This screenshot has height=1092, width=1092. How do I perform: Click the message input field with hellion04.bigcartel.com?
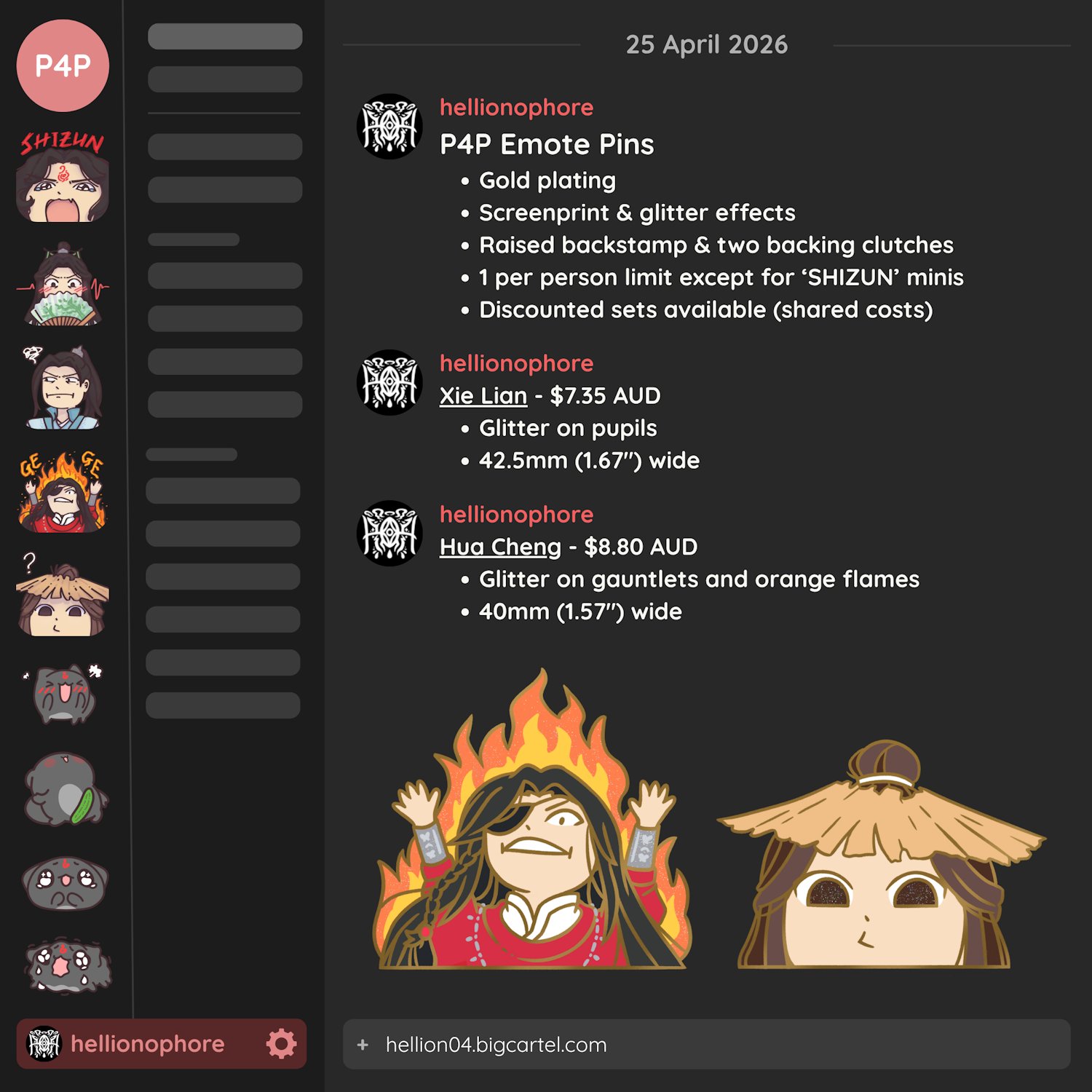point(706,1045)
